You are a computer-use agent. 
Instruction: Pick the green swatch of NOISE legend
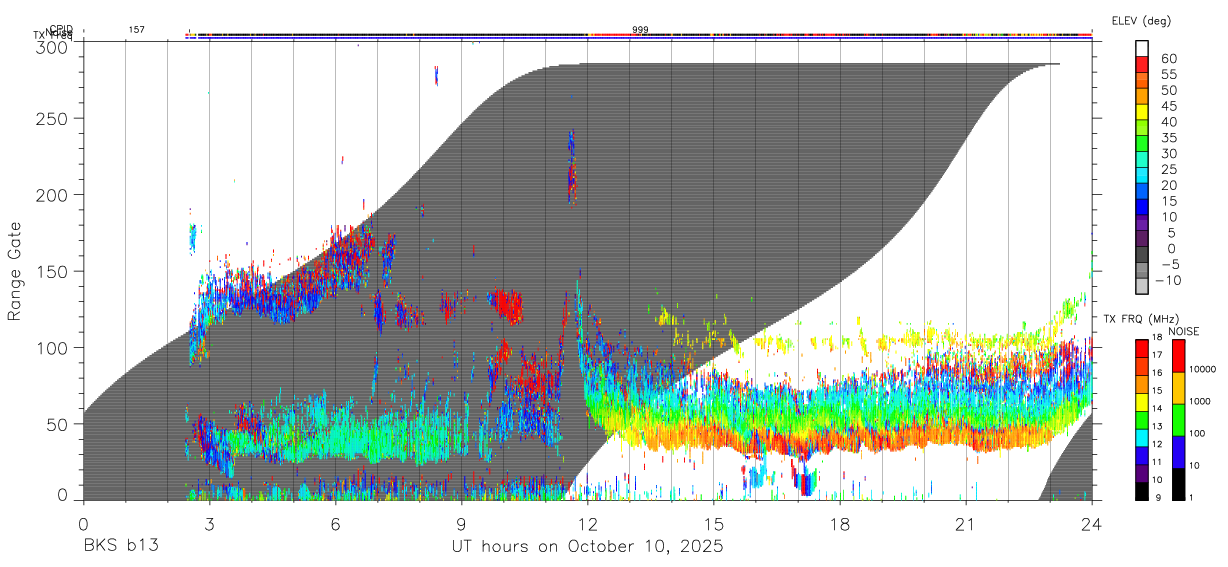pos(1178,420)
